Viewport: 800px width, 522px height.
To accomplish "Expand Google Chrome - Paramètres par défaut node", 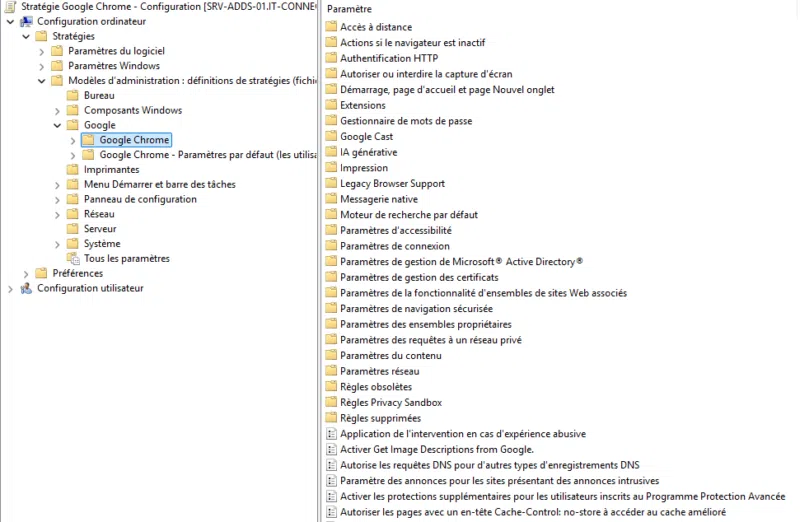I will (73, 155).
